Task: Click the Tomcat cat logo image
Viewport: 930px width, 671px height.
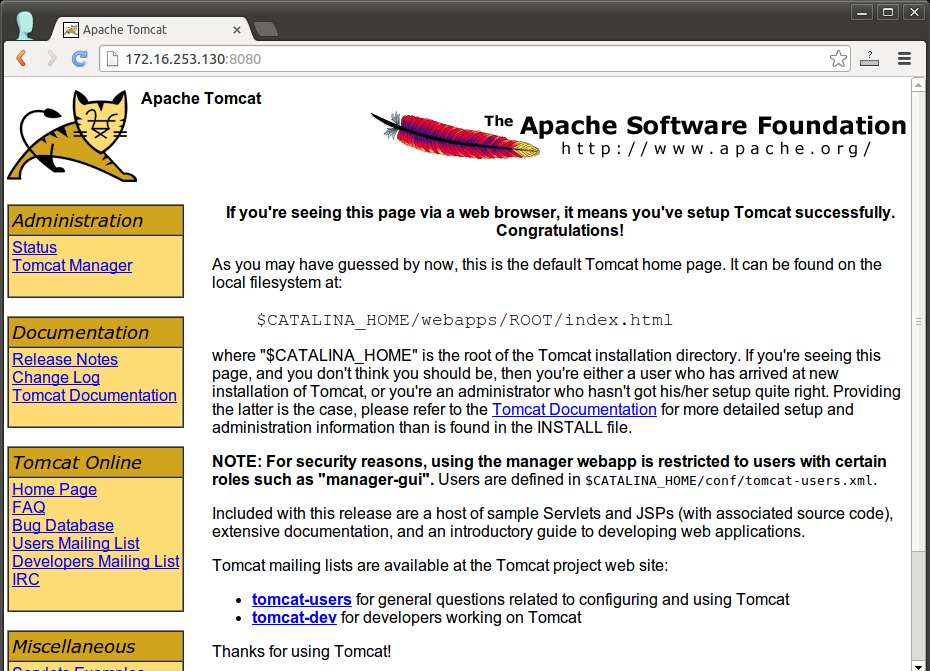Action: point(72,136)
